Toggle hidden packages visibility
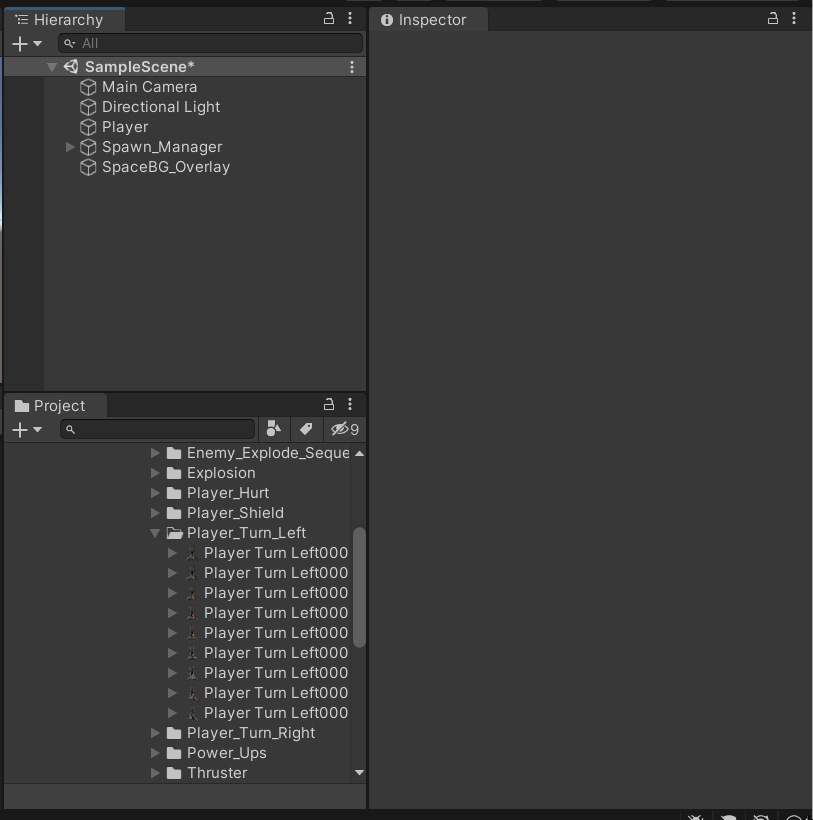Screen dimensions: 813x820 click(x=344, y=429)
